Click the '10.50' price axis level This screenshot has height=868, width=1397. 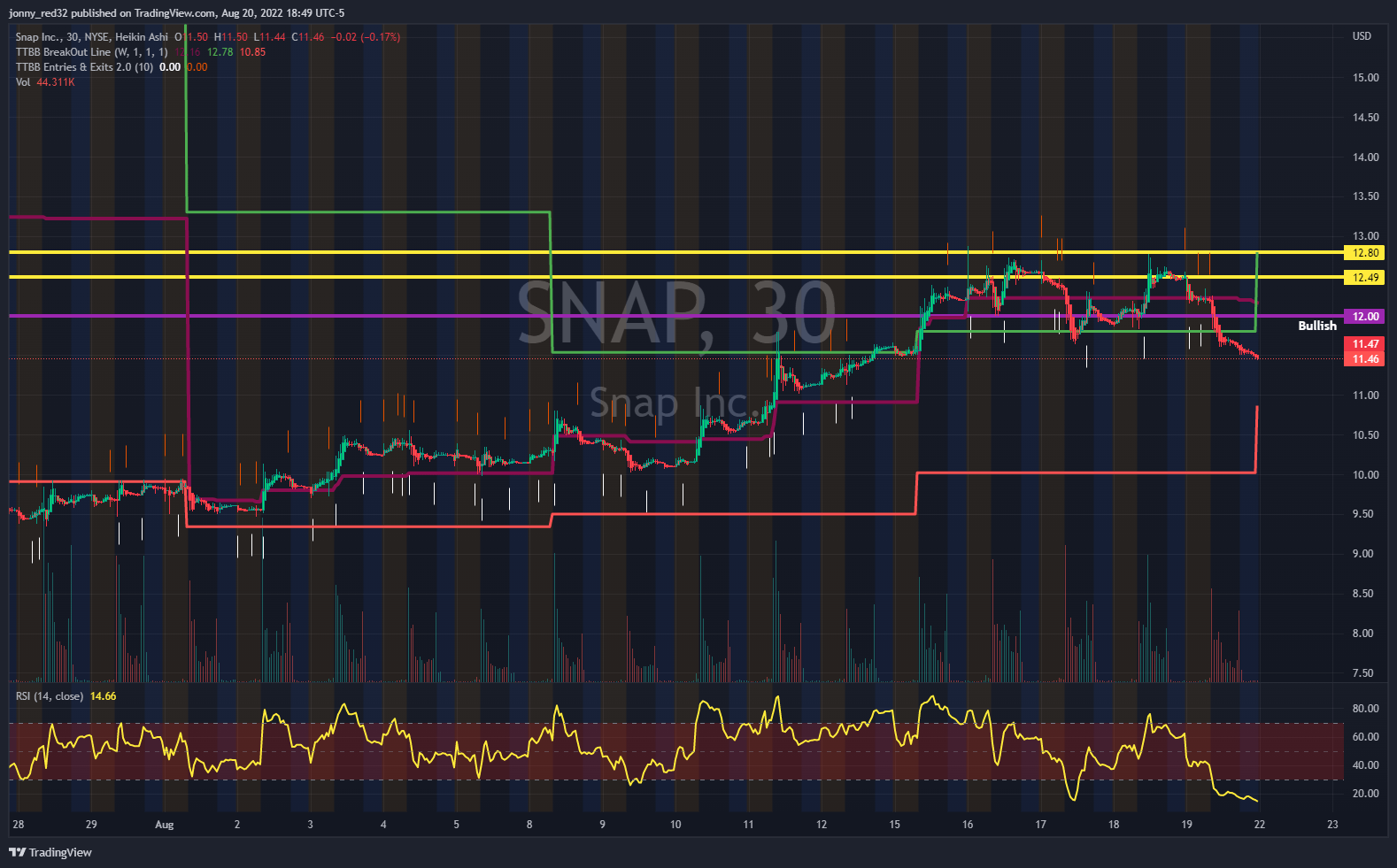point(1366,435)
